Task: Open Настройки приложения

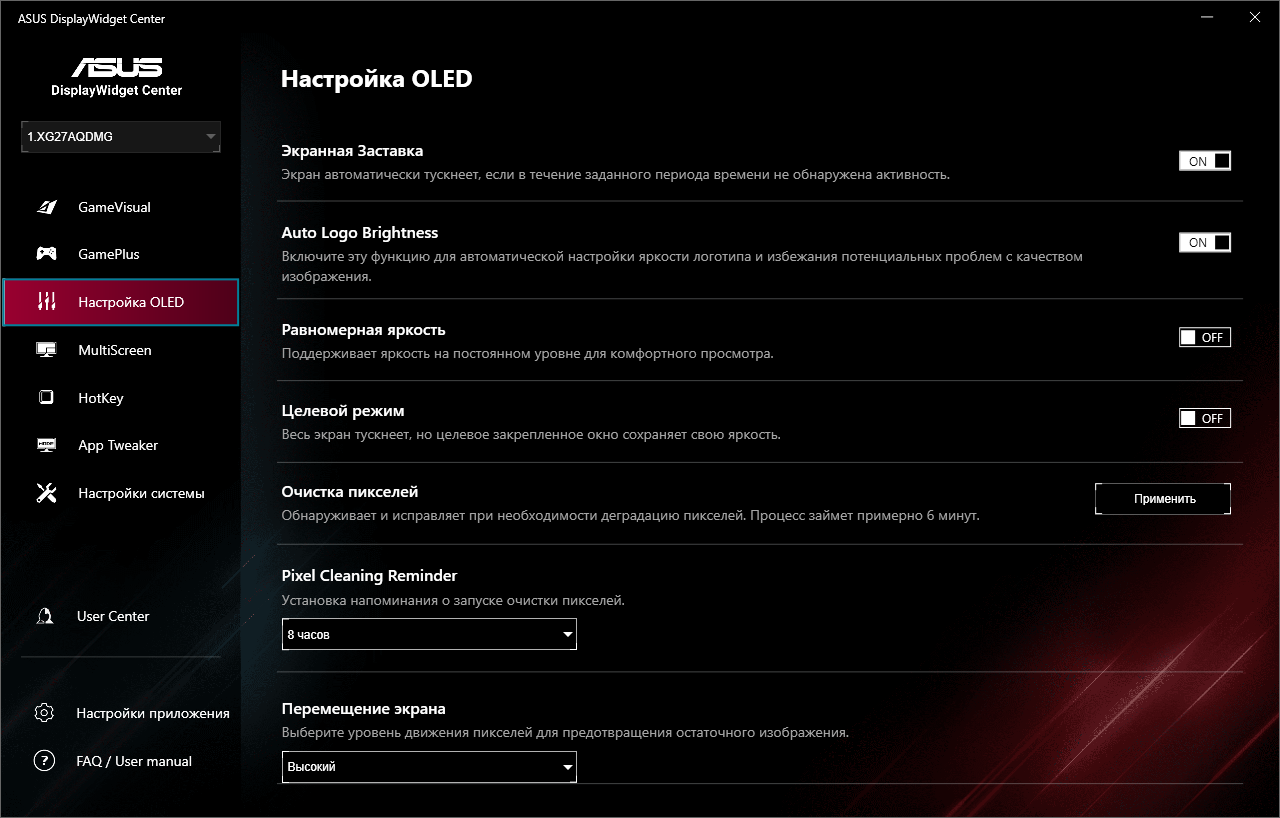Action: tap(153, 713)
